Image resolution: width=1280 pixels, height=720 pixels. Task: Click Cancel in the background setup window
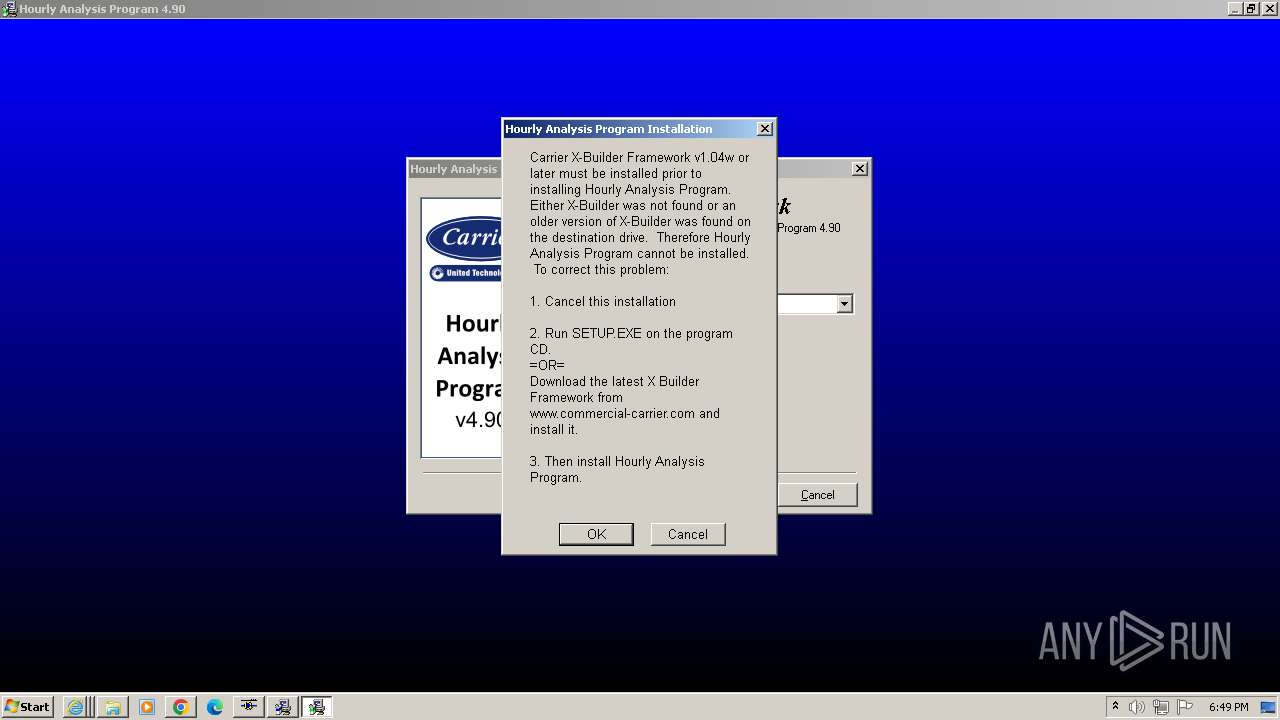point(817,495)
